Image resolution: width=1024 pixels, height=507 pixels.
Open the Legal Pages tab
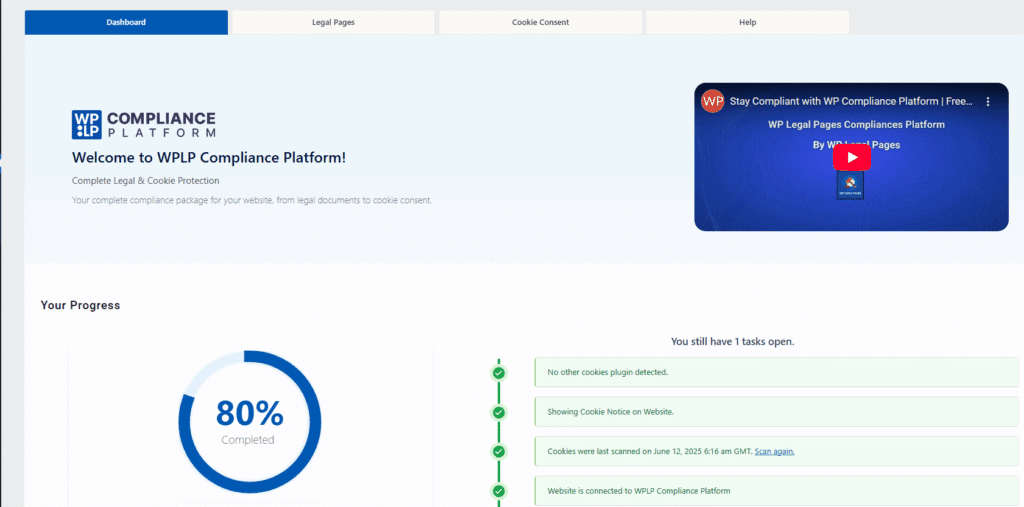(x=333, y=22)
